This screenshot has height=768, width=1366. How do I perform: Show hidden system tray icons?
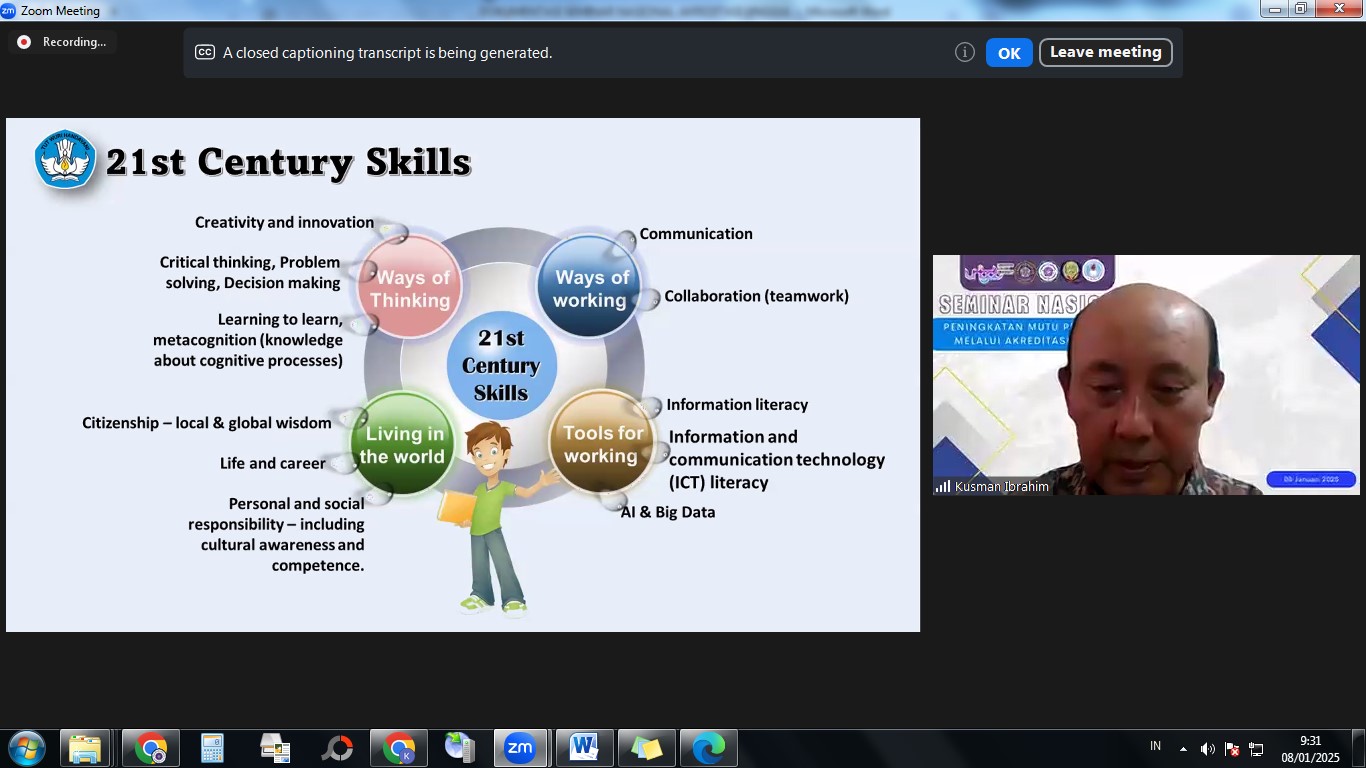point(1183,749)
